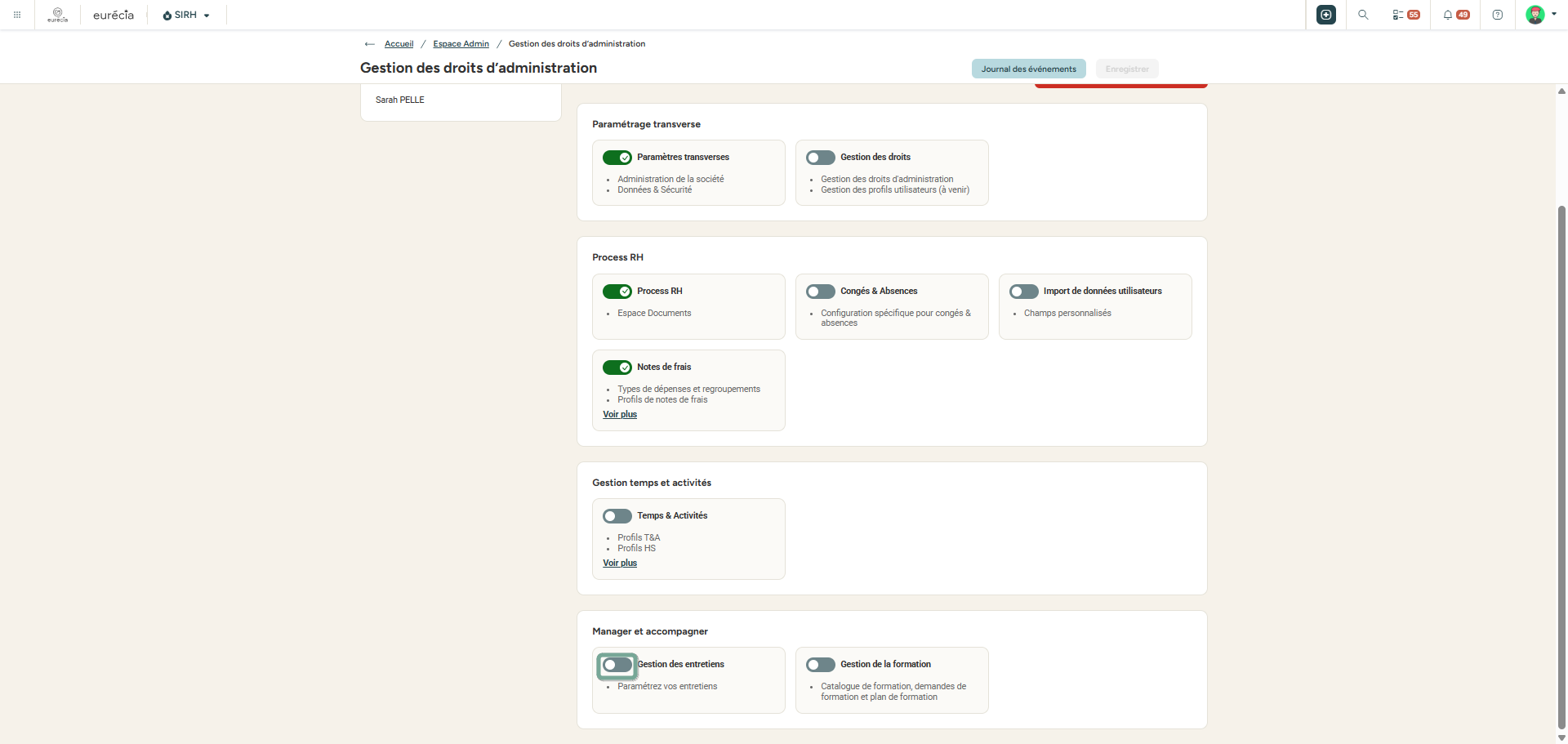Click the back arrow in breadcrumb
The image size is (1568, 744).
point(370,44)
